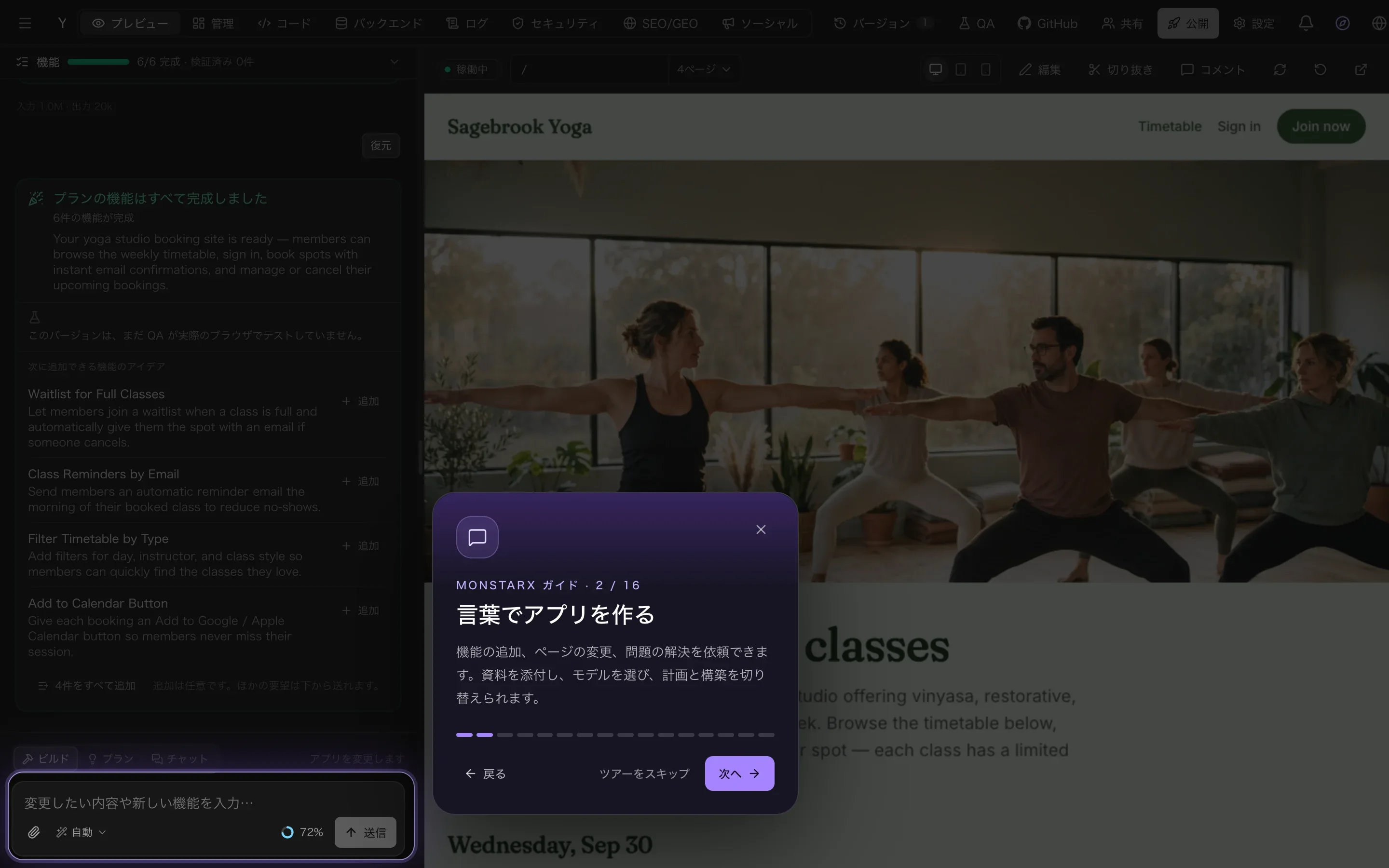
Task: Click the attach file paperclip icon
Action: click(34, 832)
